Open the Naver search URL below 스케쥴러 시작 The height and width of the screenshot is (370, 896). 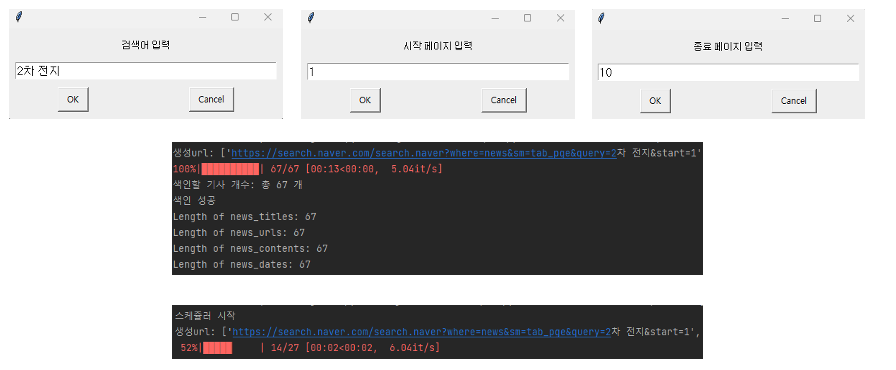(422, 332)
